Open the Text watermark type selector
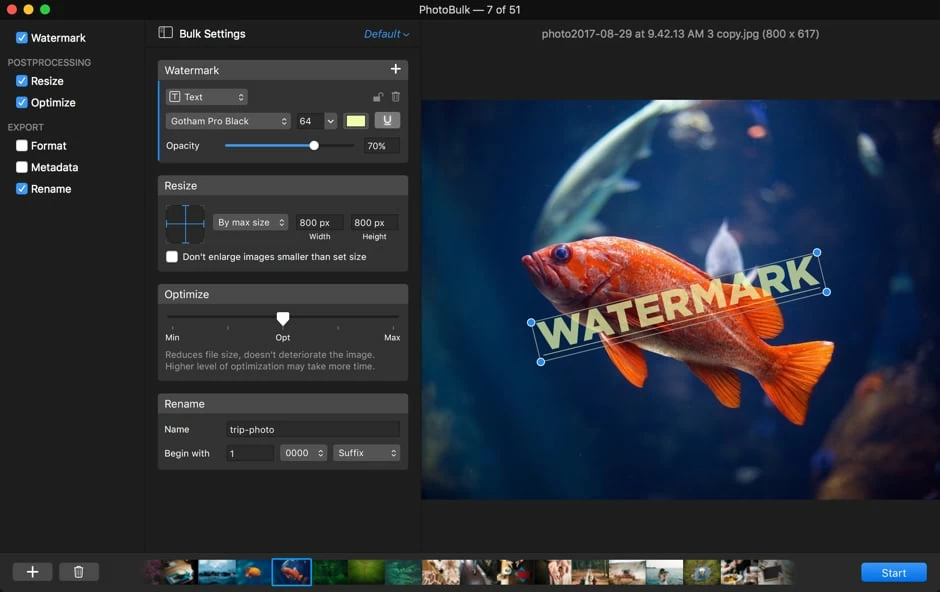The height and width of the screenshot is (592, 940). click(x=206, y=97)
